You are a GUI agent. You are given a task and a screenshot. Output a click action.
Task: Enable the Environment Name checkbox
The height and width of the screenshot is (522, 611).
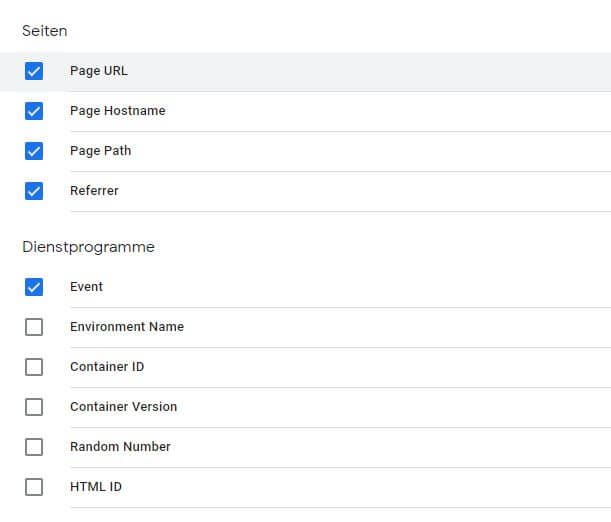34,327
